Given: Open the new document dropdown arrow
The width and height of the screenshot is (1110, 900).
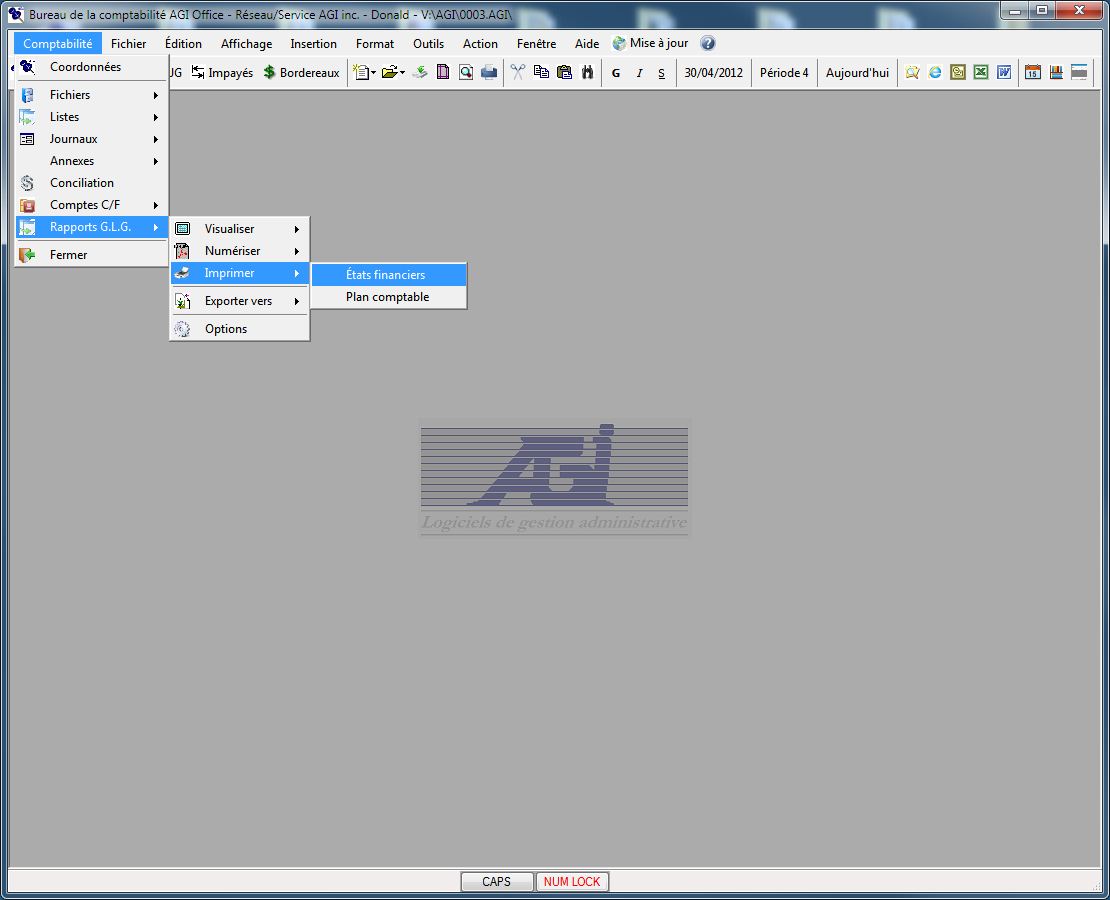Looking at the screenshot, I should pyautogui.click(x=373, y=72).
